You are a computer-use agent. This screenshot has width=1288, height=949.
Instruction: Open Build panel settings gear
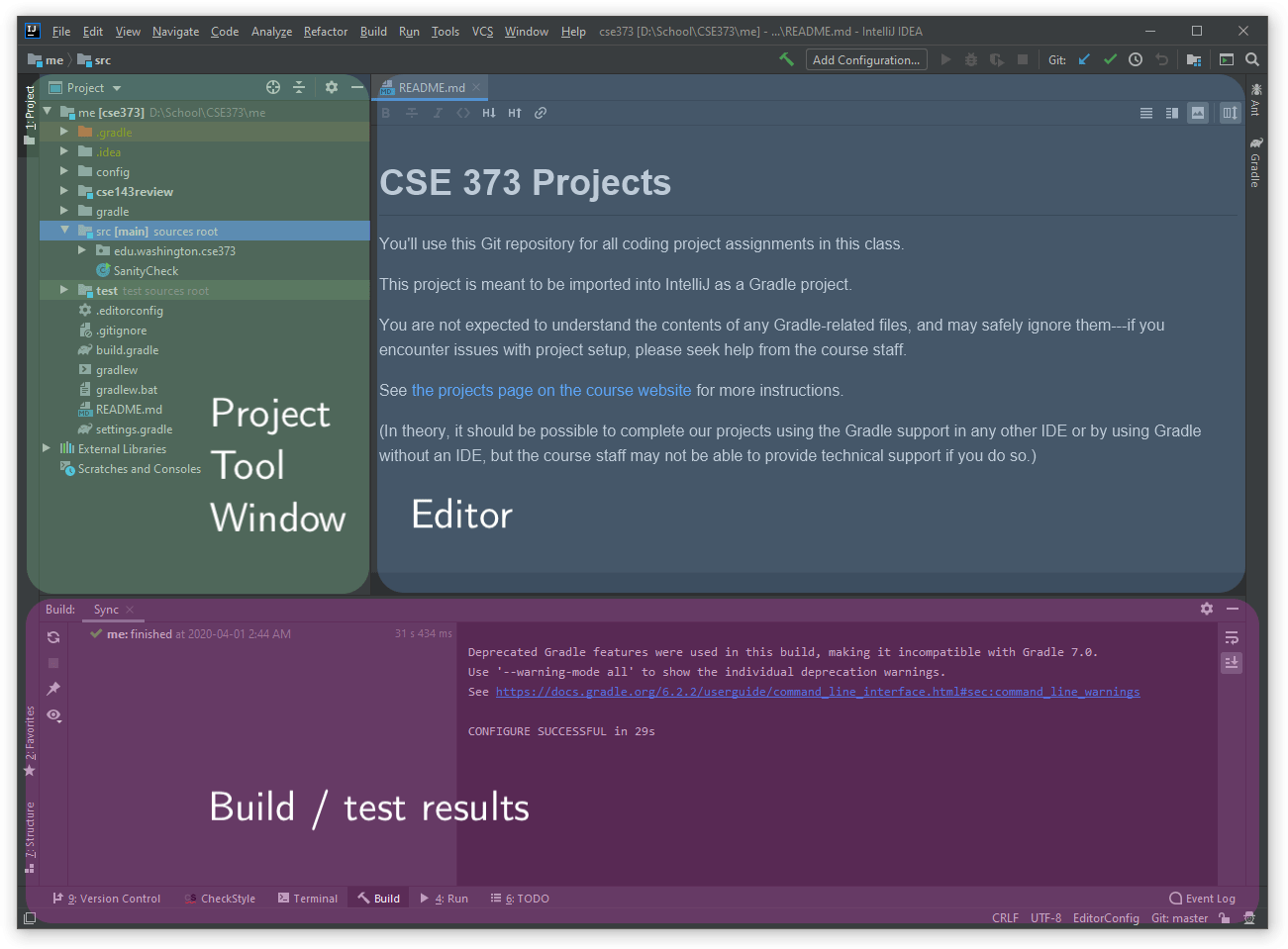tap(1206, 610)
